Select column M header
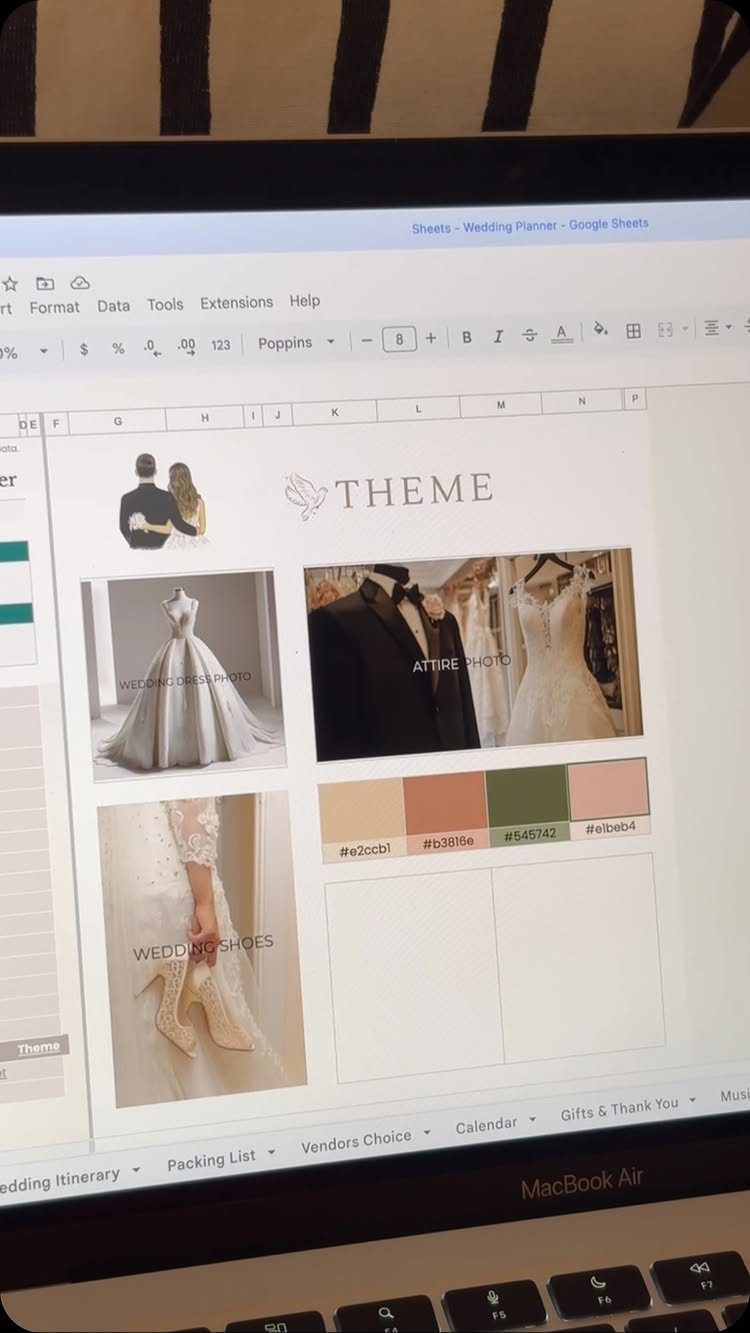Viewport: 750px width, 1333px height. 500,404
